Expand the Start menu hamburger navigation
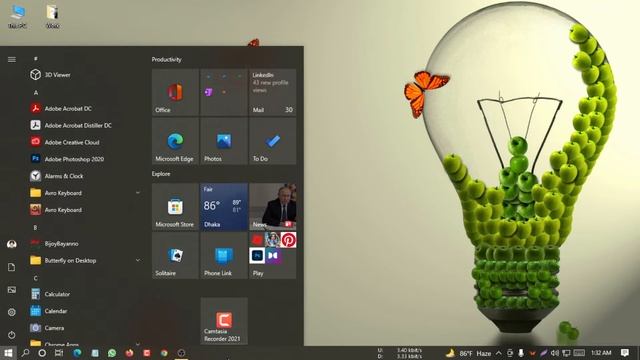The image size is (640, 360). point(11,60)
